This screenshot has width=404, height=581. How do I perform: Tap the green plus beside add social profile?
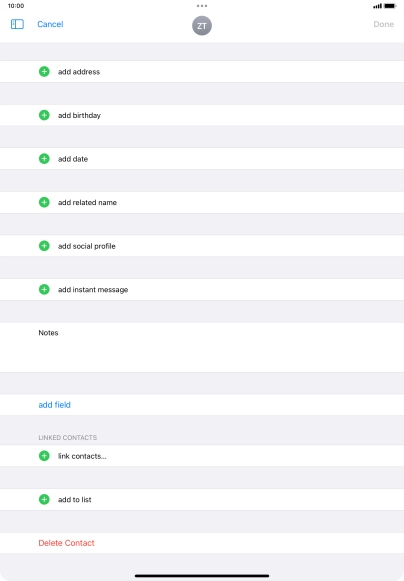click(44, 246)
